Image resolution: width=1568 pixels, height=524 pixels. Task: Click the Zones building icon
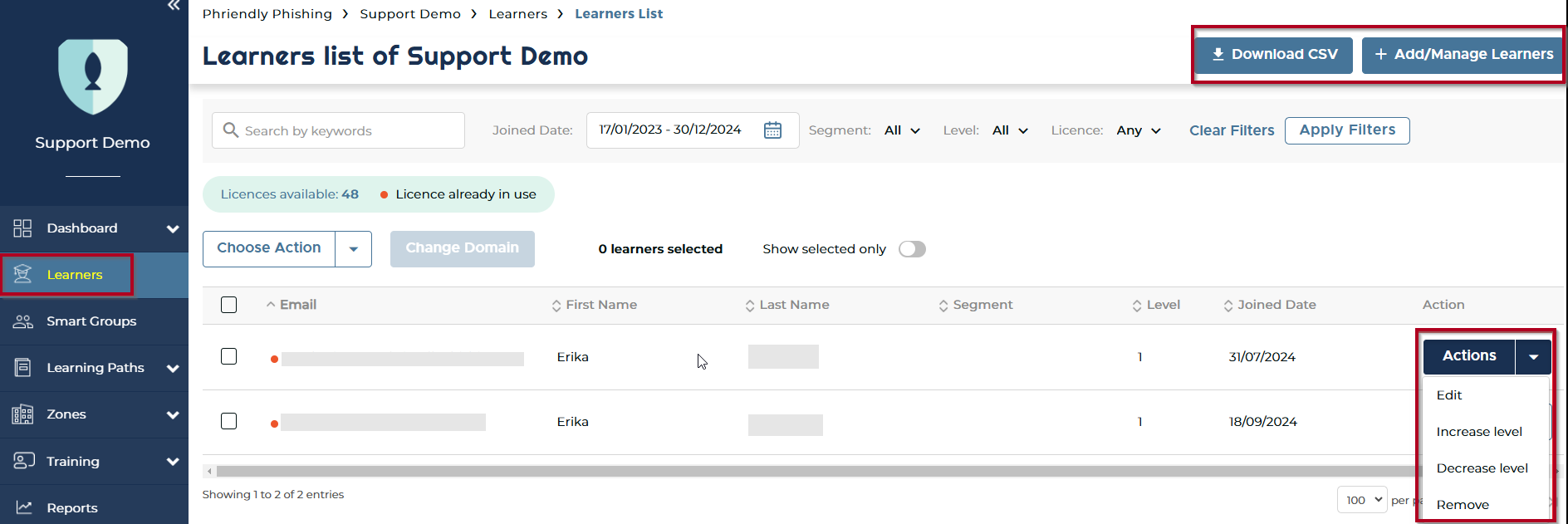[22, 414]
